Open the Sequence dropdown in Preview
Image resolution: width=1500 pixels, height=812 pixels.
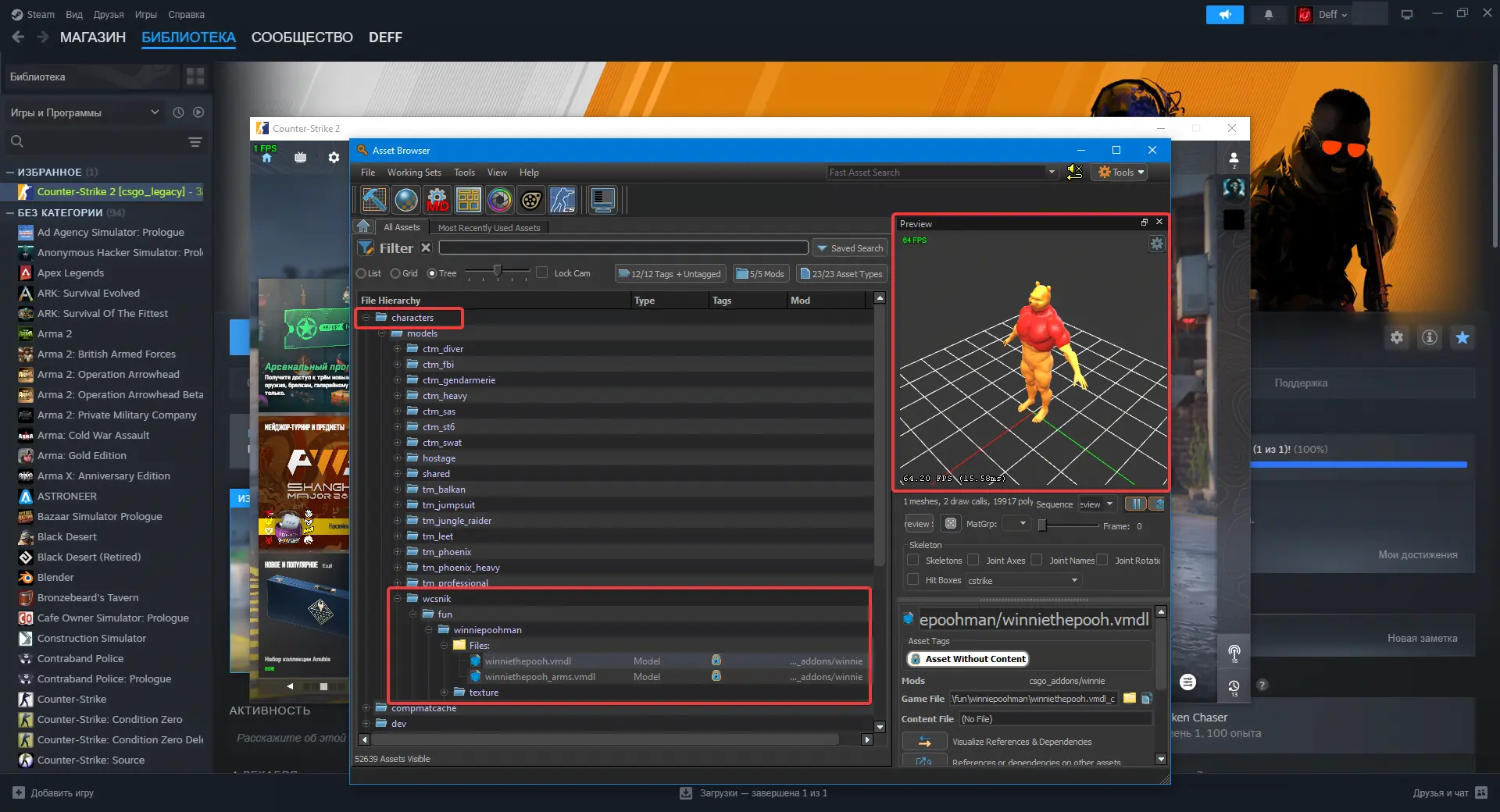1098,504
